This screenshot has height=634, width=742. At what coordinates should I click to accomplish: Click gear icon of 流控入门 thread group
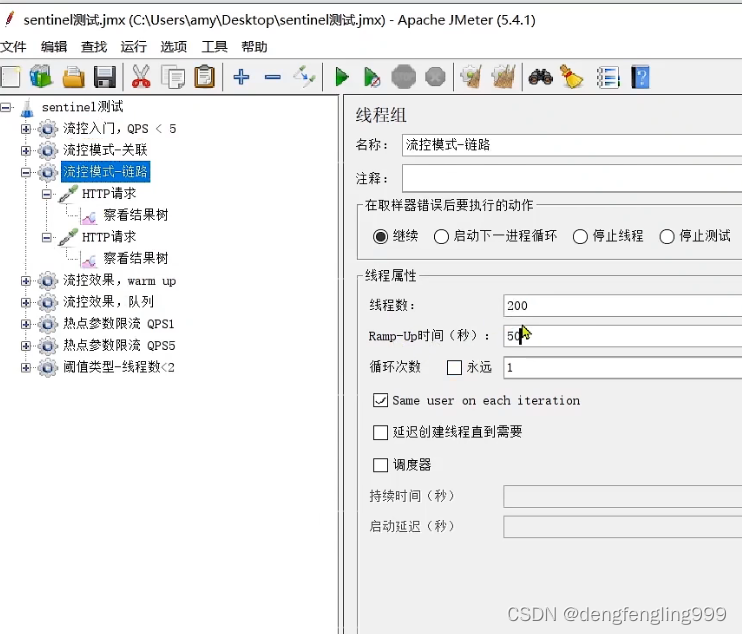(48, 129)
